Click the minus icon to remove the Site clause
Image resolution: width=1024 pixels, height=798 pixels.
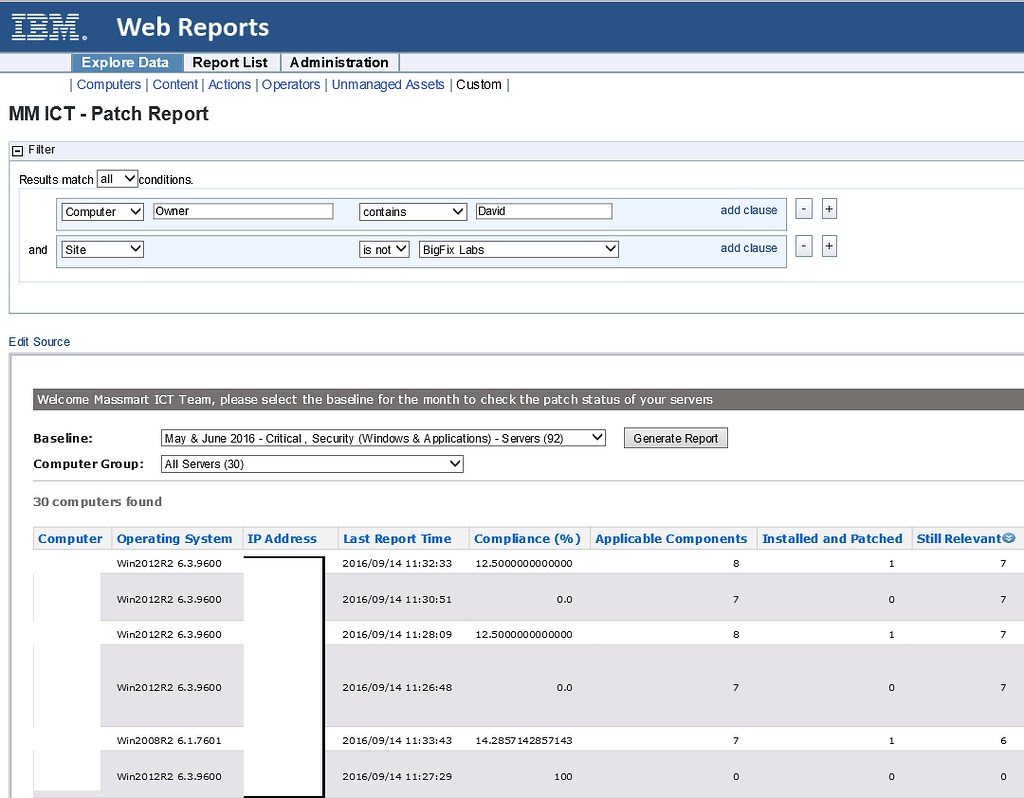pos(804,245)
